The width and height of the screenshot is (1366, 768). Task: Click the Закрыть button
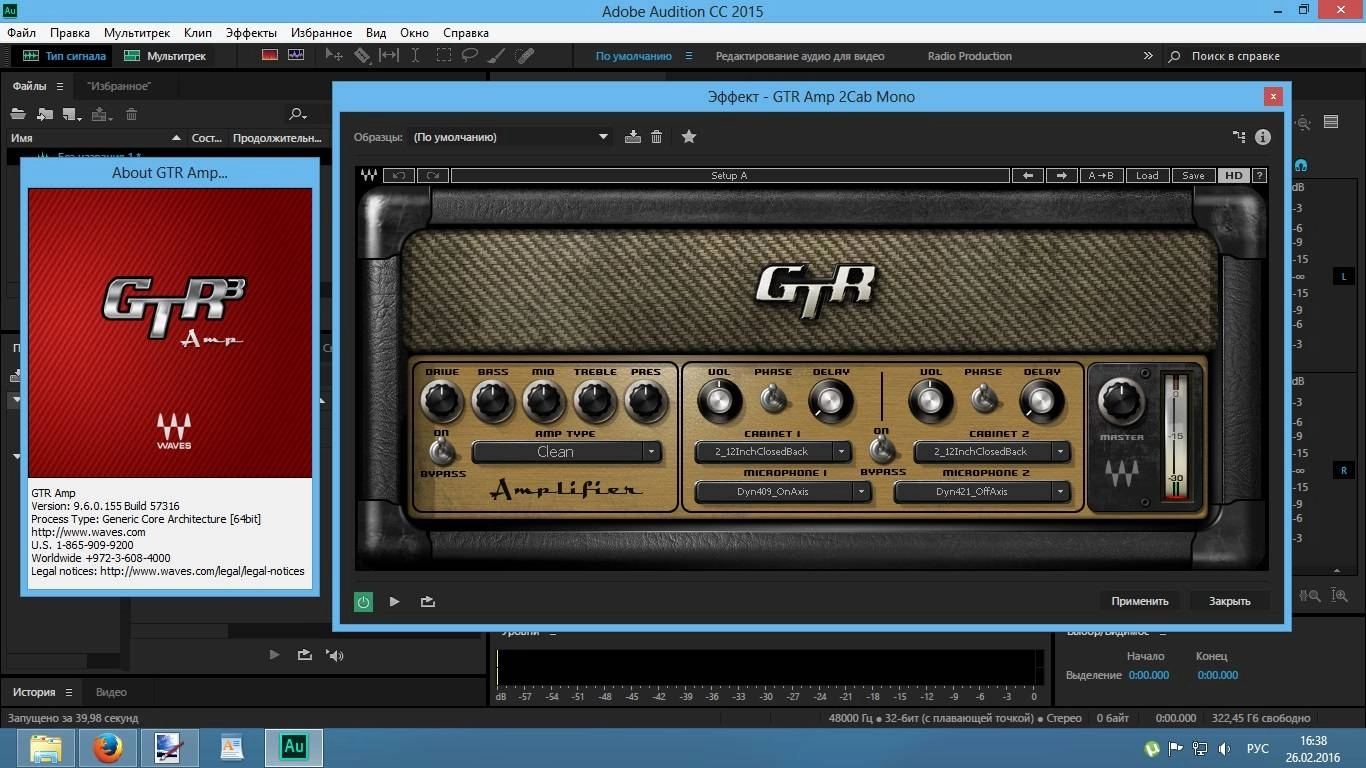1230,601
